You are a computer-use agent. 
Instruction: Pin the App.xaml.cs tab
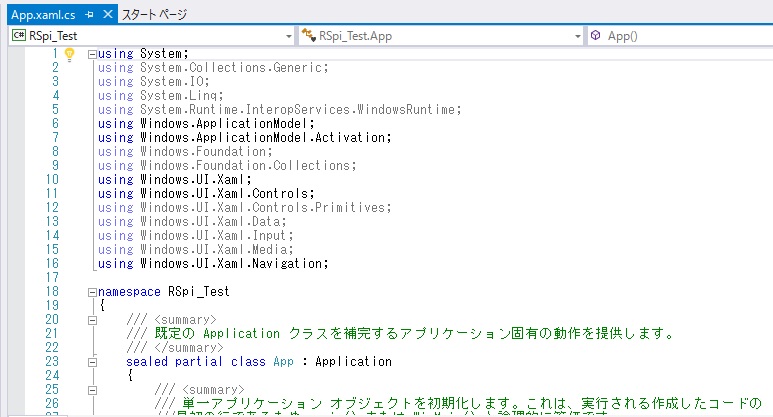tap(89, 15)
